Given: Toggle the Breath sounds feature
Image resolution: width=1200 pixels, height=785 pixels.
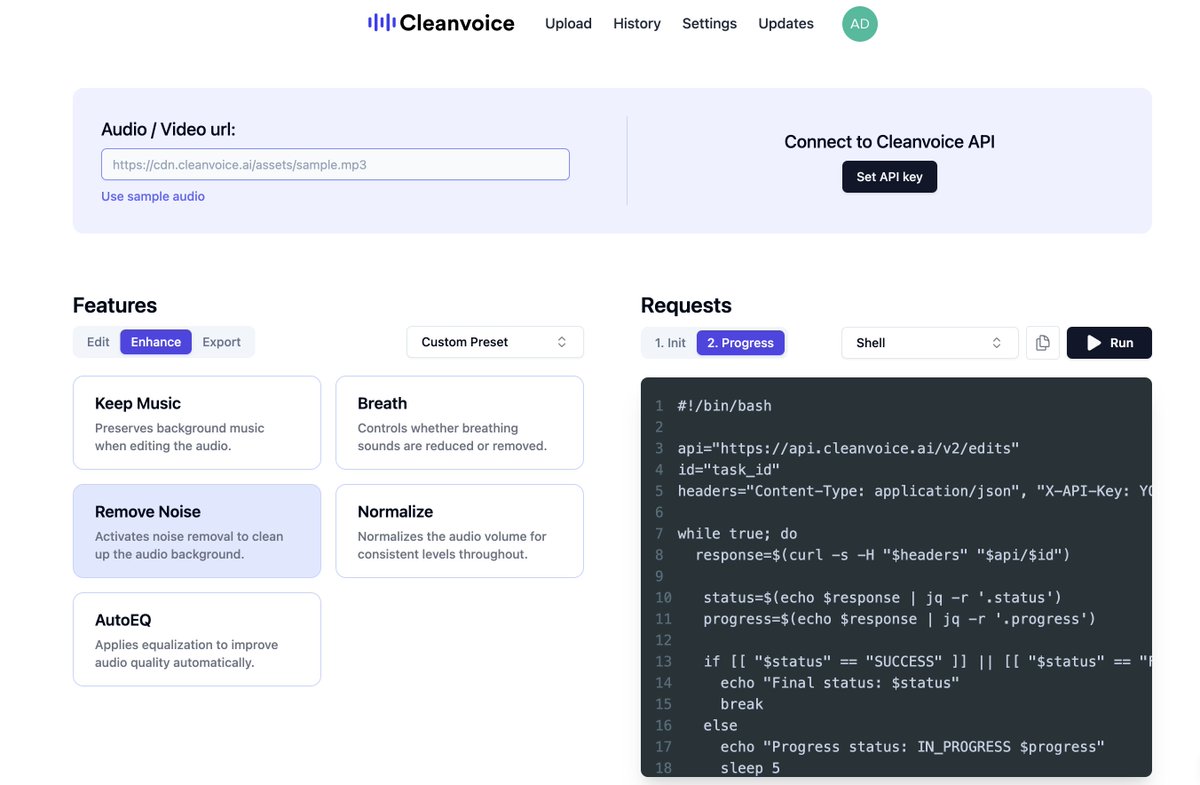Looking at the screenshot, I should click(458, 420).
